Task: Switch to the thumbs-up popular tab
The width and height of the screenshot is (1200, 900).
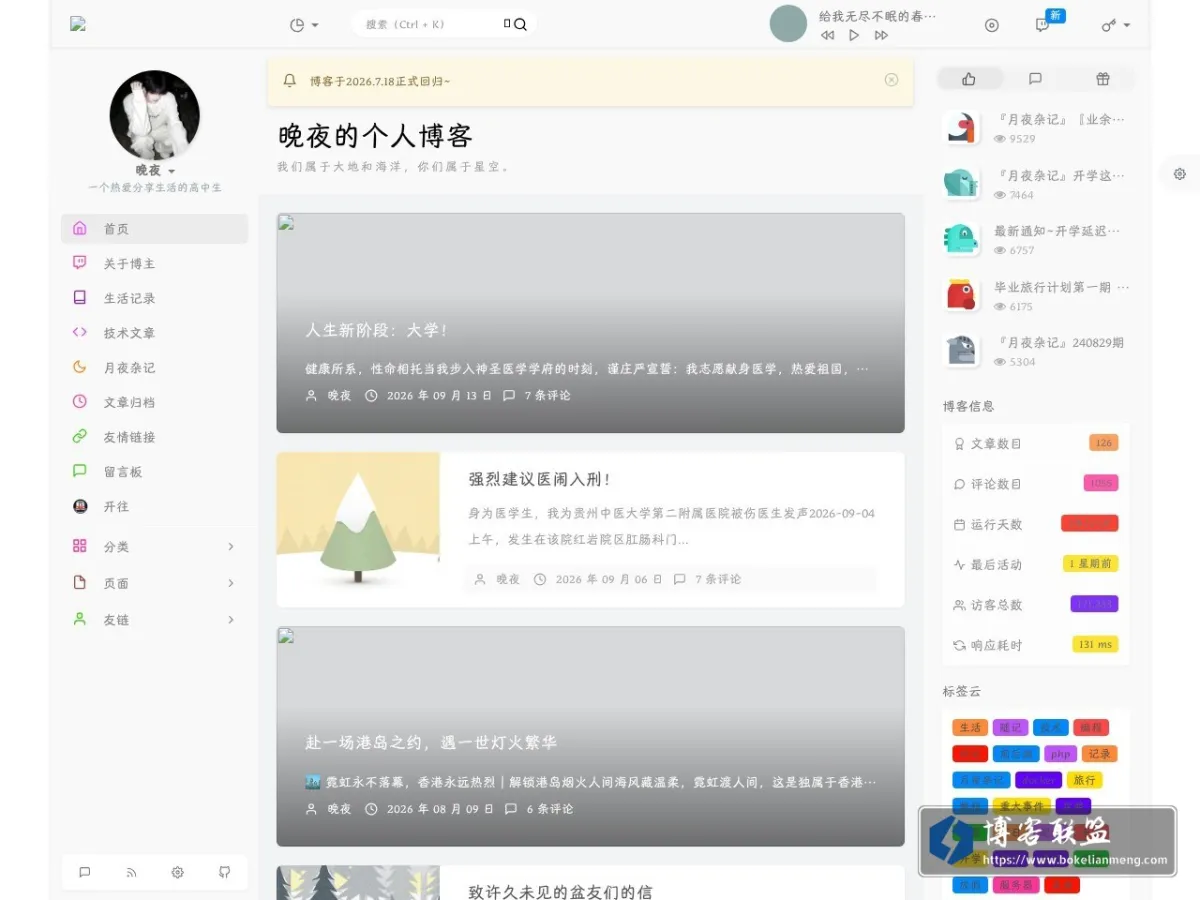Action: (968, 79)
